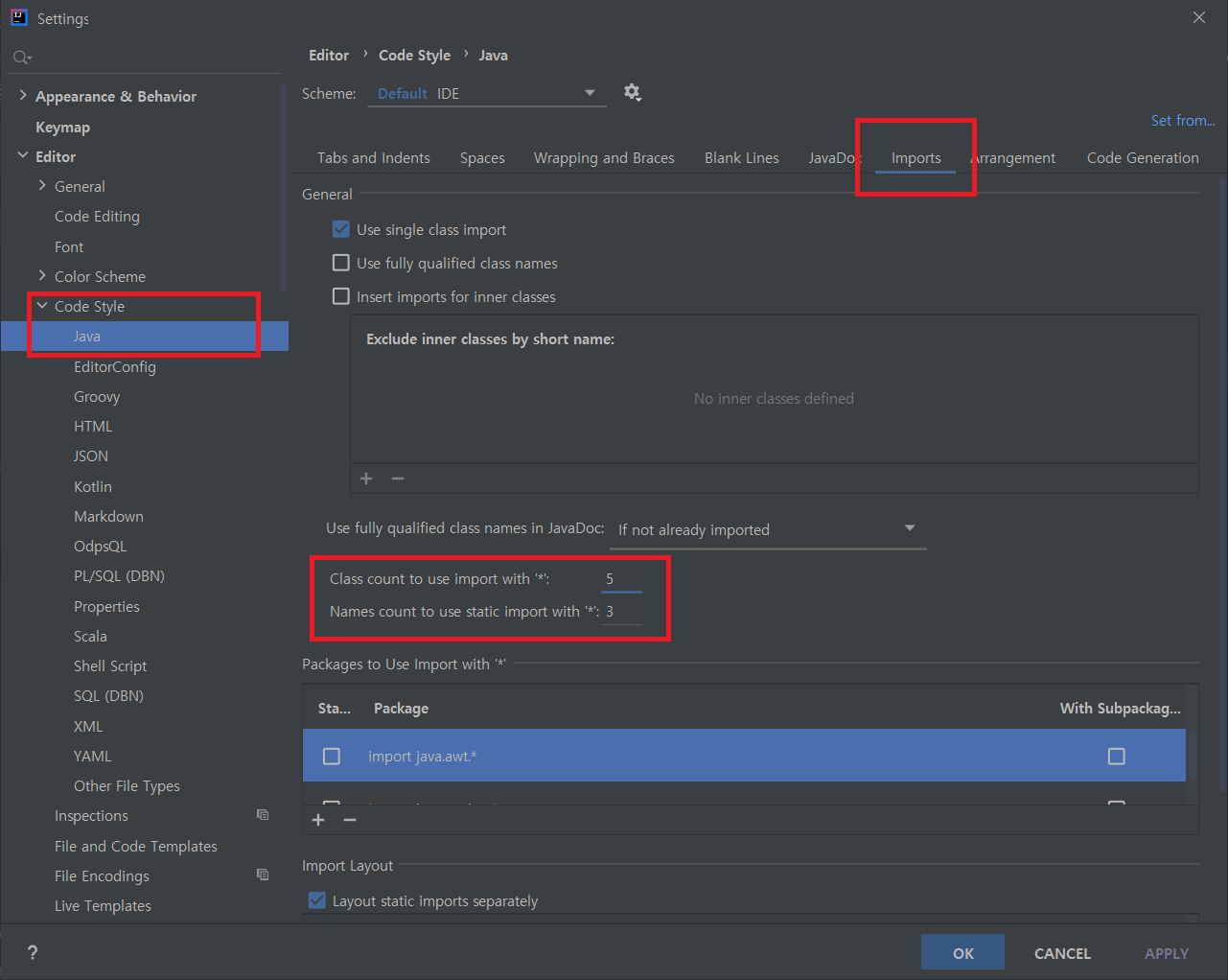Switch to Tabs and Indents tab
This screenshot has width=1228, height=980.
tap(374, 158)
